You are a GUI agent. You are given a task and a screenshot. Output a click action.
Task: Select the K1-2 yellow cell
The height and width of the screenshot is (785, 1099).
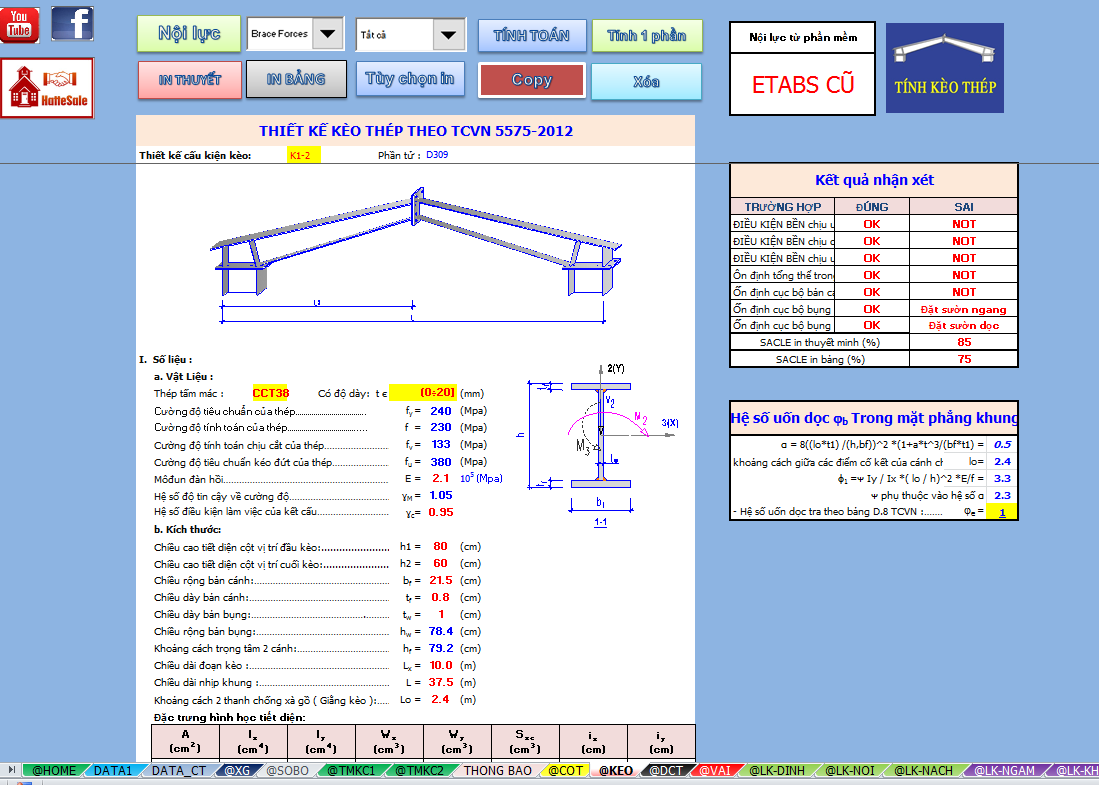pos(303,155)
